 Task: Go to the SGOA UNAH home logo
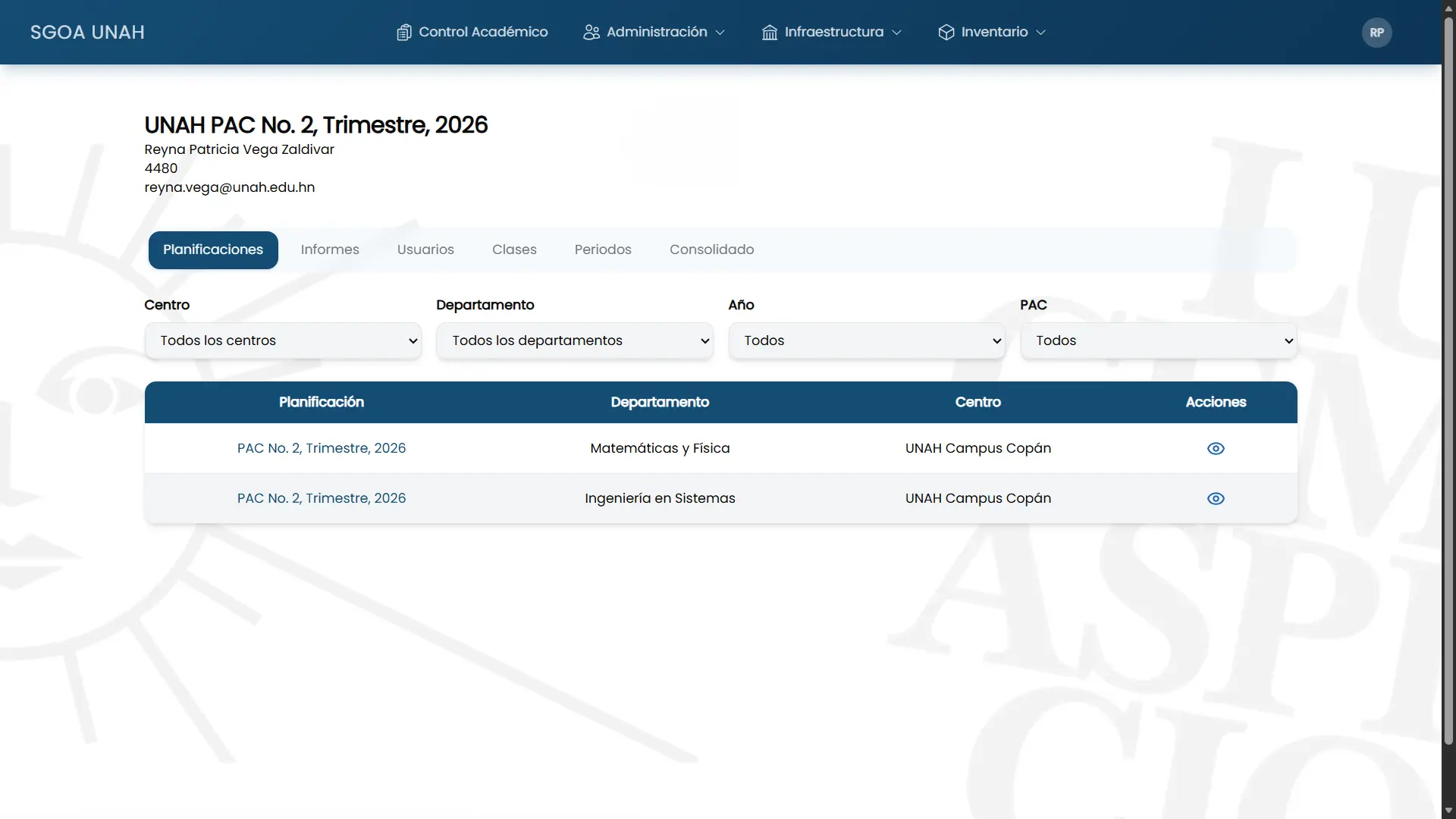(x=87, y=33)
